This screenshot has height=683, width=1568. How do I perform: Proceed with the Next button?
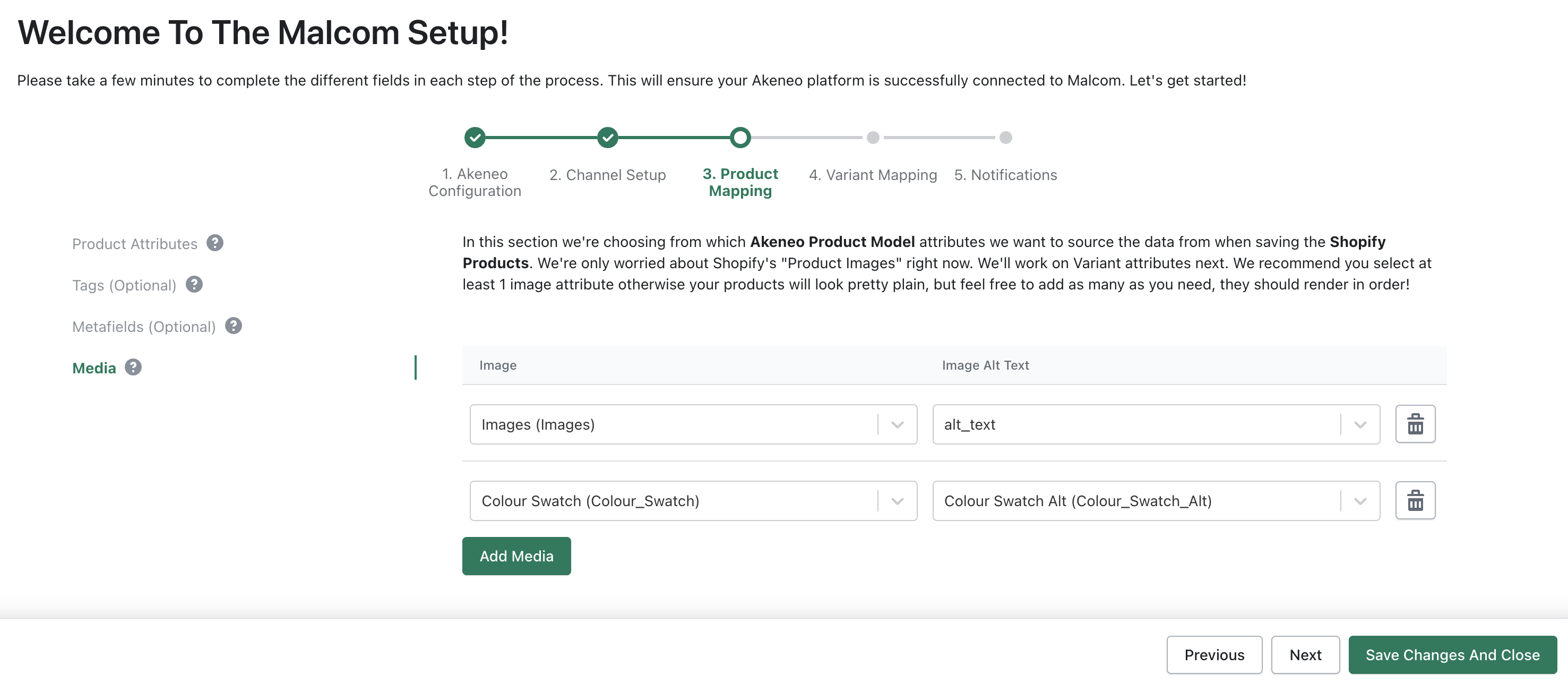click(x=1305, y=655)
